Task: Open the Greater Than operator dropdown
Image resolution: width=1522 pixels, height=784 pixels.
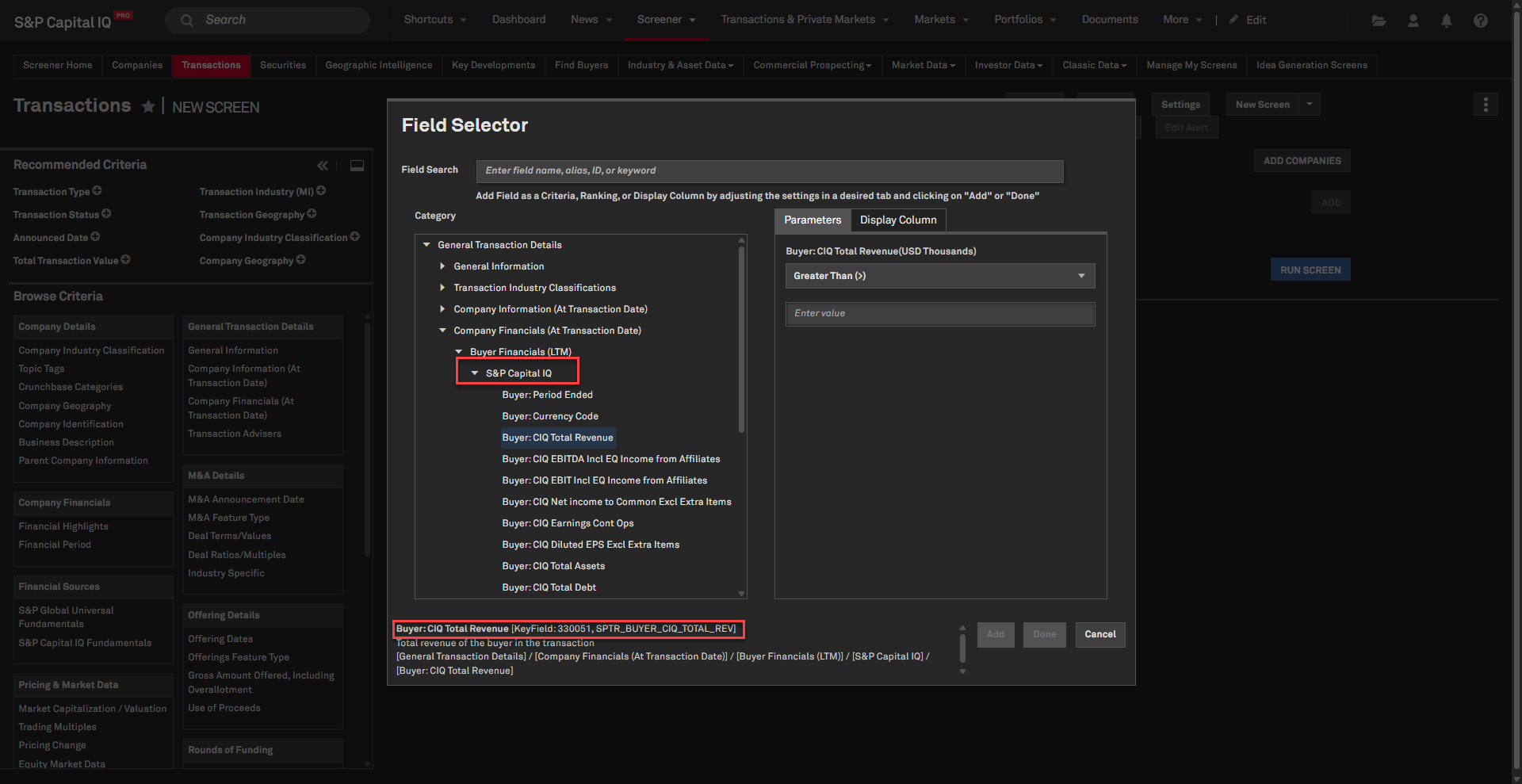Action: (940, 276)
